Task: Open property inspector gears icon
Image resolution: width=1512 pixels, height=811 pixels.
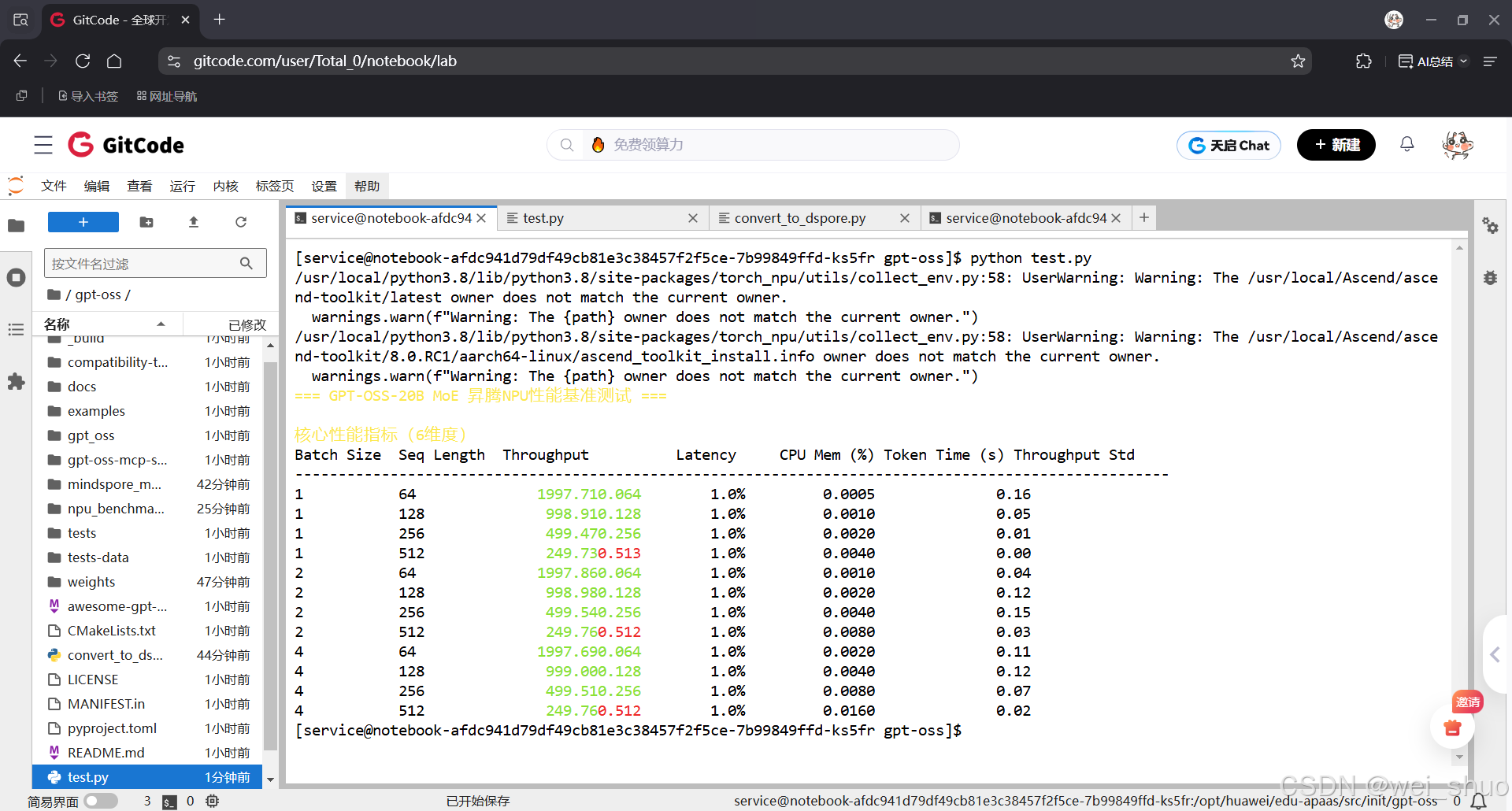Action: pos(1490,226)
